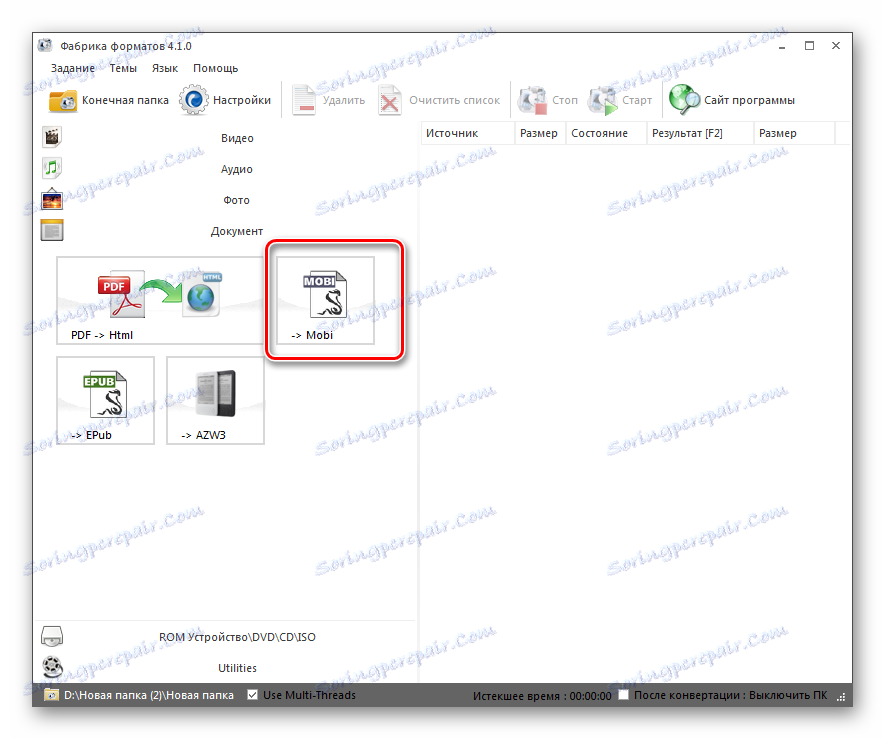The image size is (885, 739).
Task: Expand the Аудио category
Action: (236, 169)
